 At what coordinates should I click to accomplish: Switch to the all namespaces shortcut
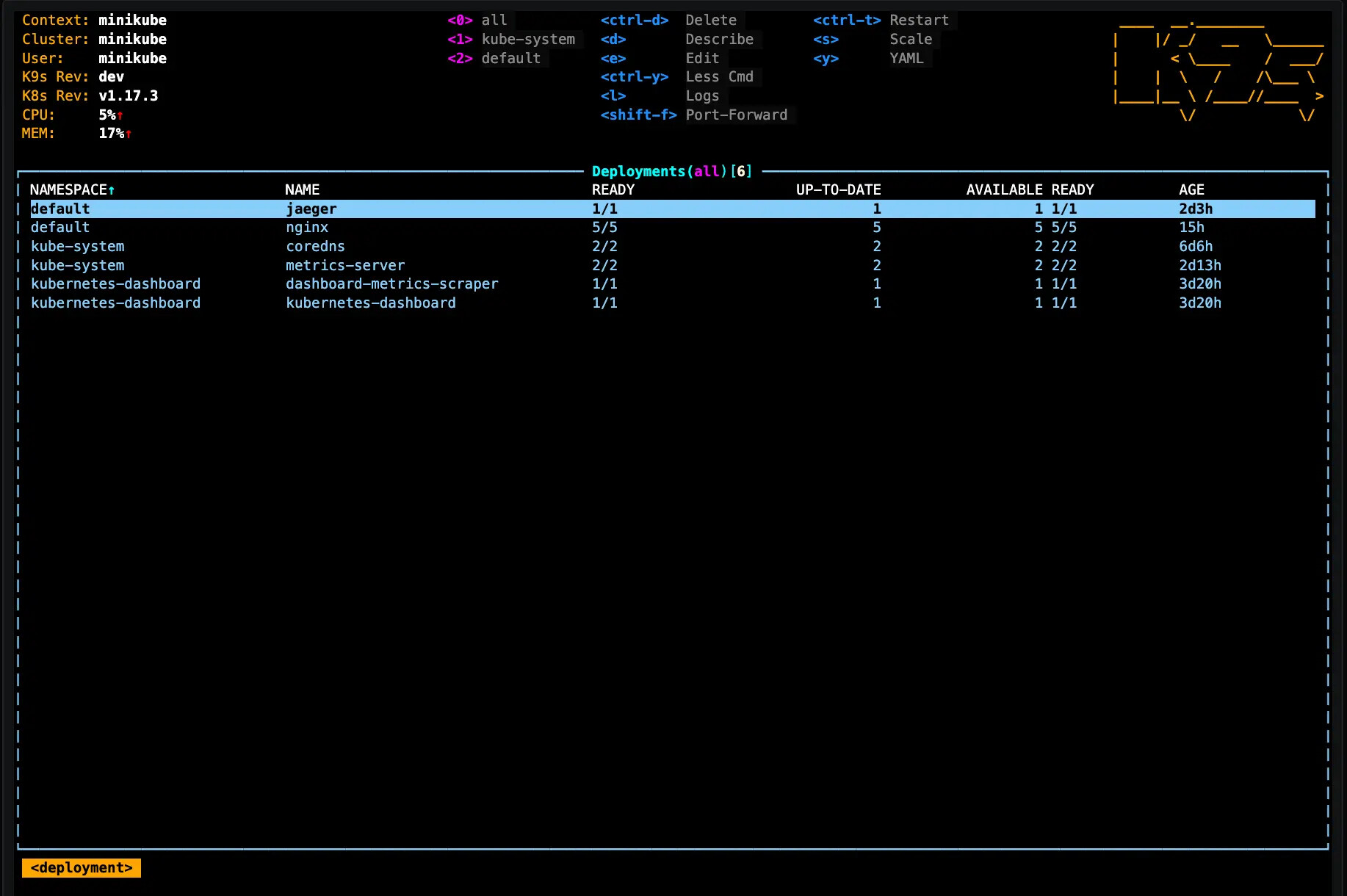tap(494, 21)
